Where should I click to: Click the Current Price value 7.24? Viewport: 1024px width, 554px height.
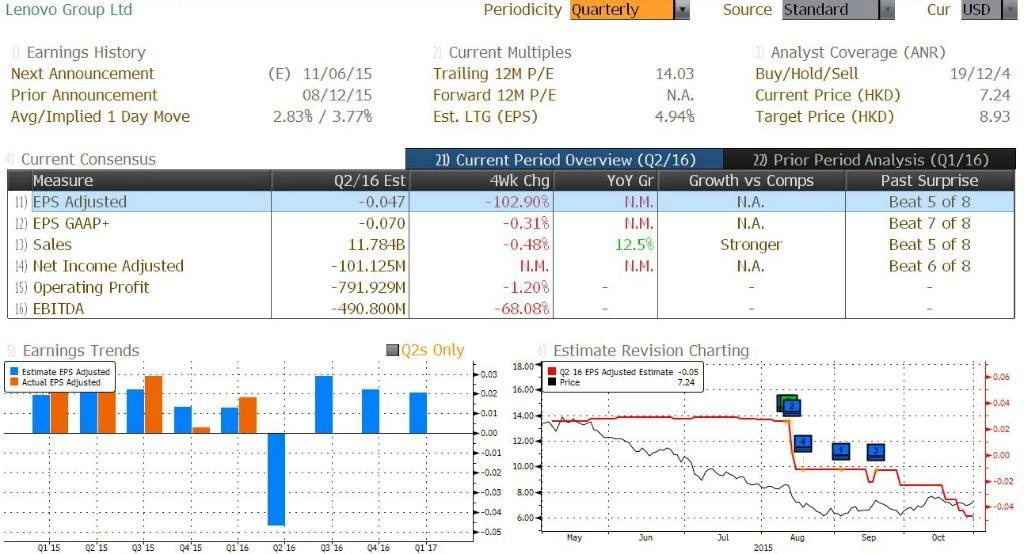(x=995, y=95)
